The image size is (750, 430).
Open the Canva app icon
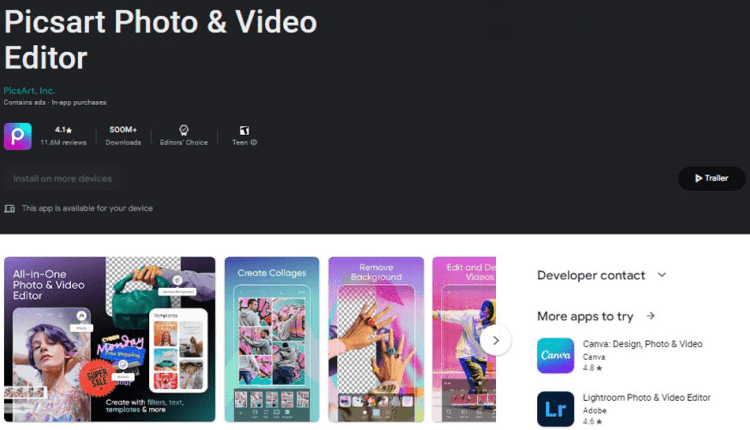pyautogui.click(x=555, y=354)
